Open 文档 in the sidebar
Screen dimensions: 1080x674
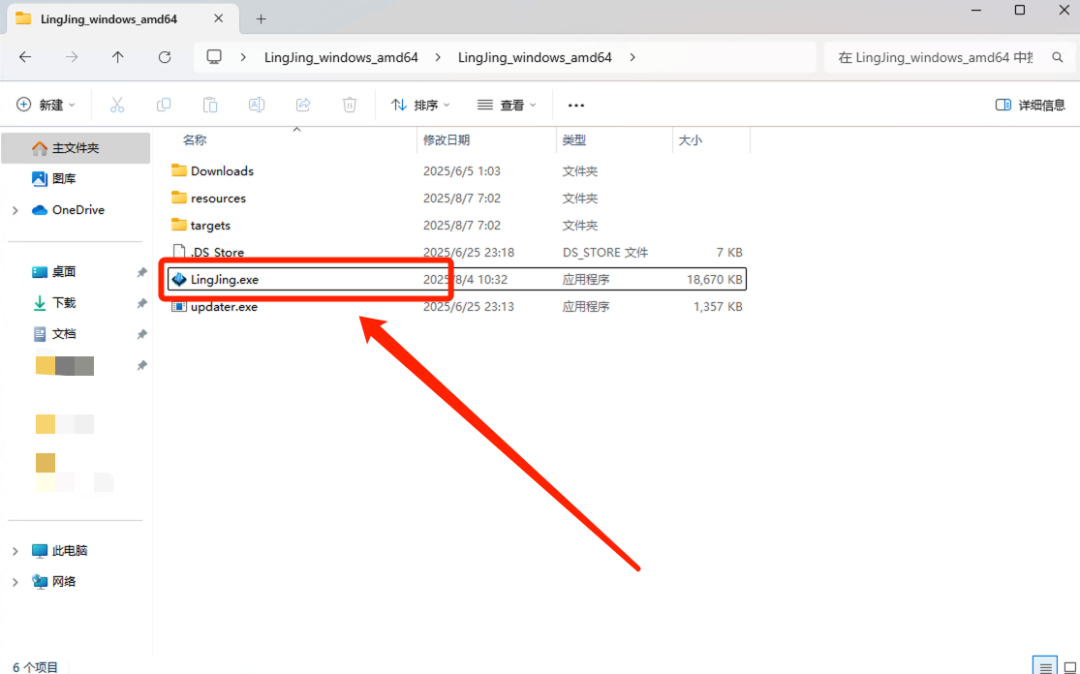[63, 334]
